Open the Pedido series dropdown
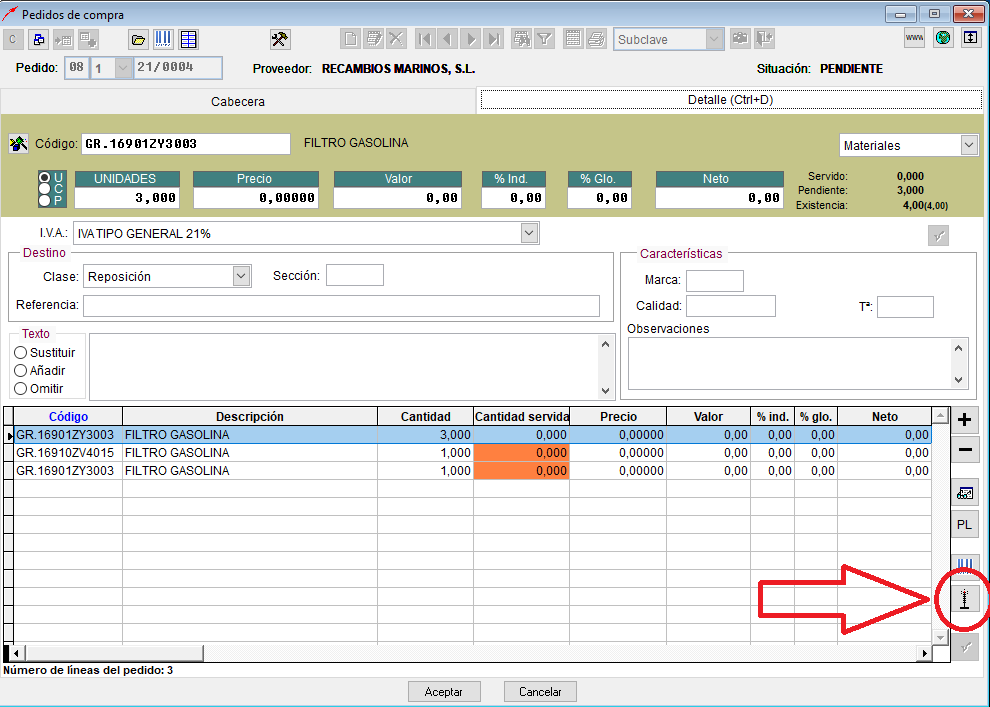This screenshot has width=990, height=707. click(123, 68)
